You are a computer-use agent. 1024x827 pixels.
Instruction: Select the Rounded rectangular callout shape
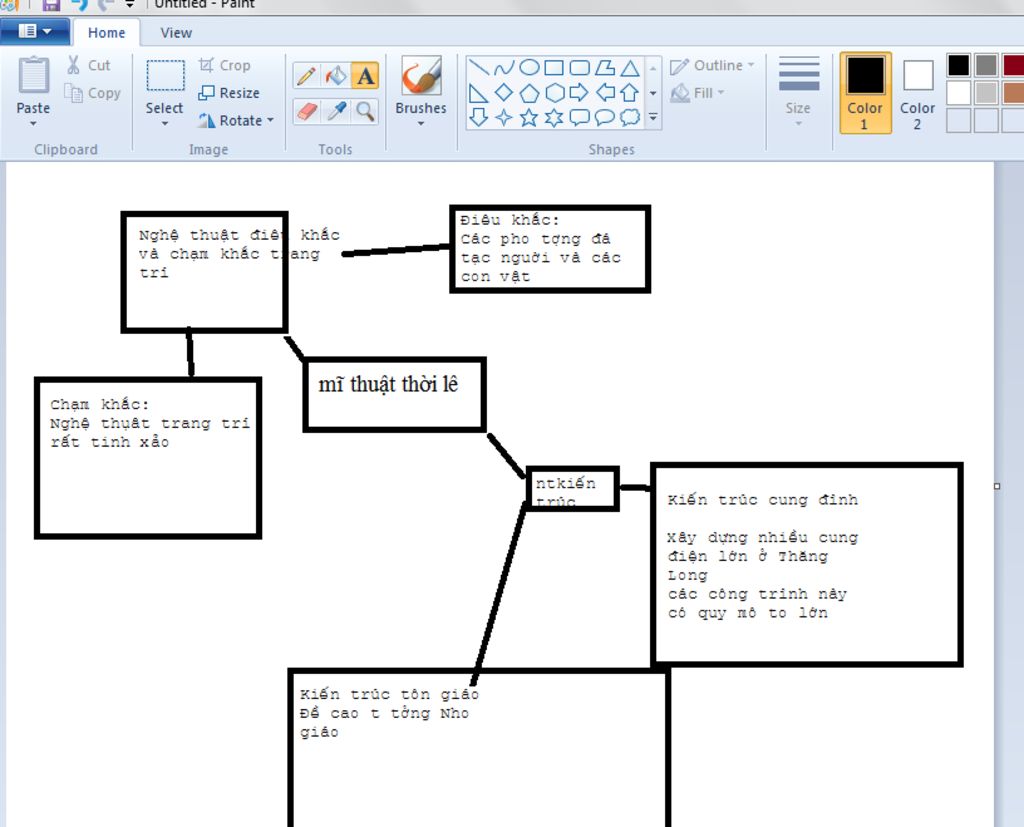pos(579,118)
